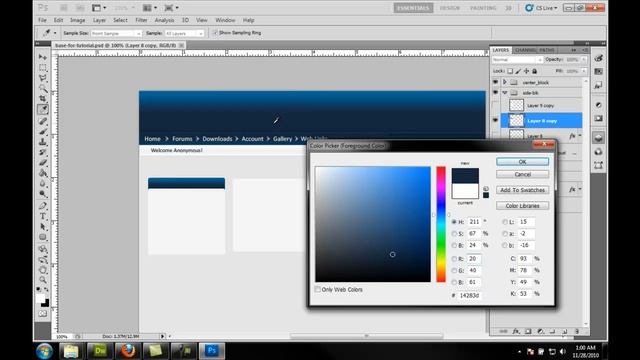Click the lock position icon
The width and height of the screenshot is (640, 360).
[527, 71]
